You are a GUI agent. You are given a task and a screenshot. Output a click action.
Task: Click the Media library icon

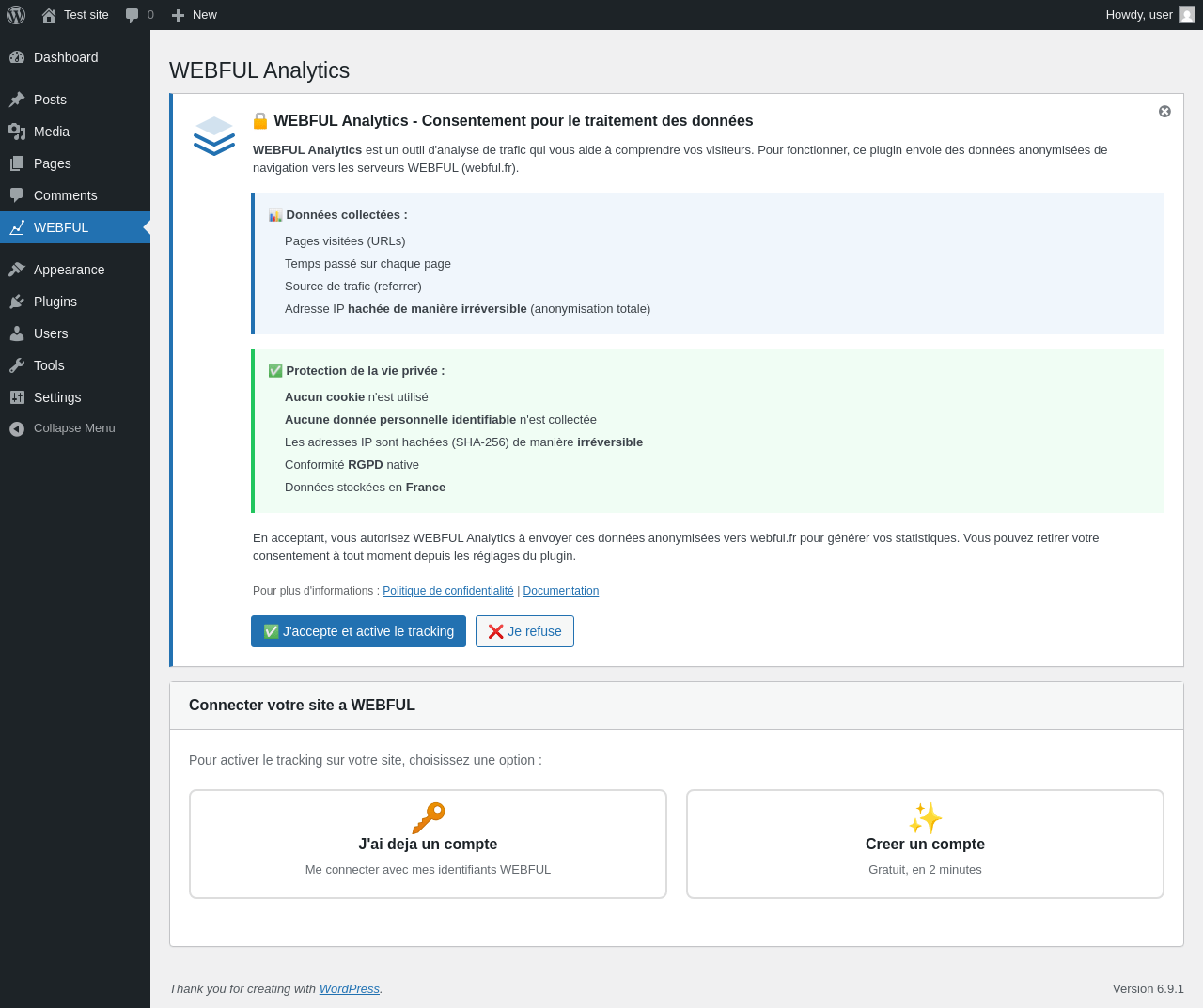(17, 132)
